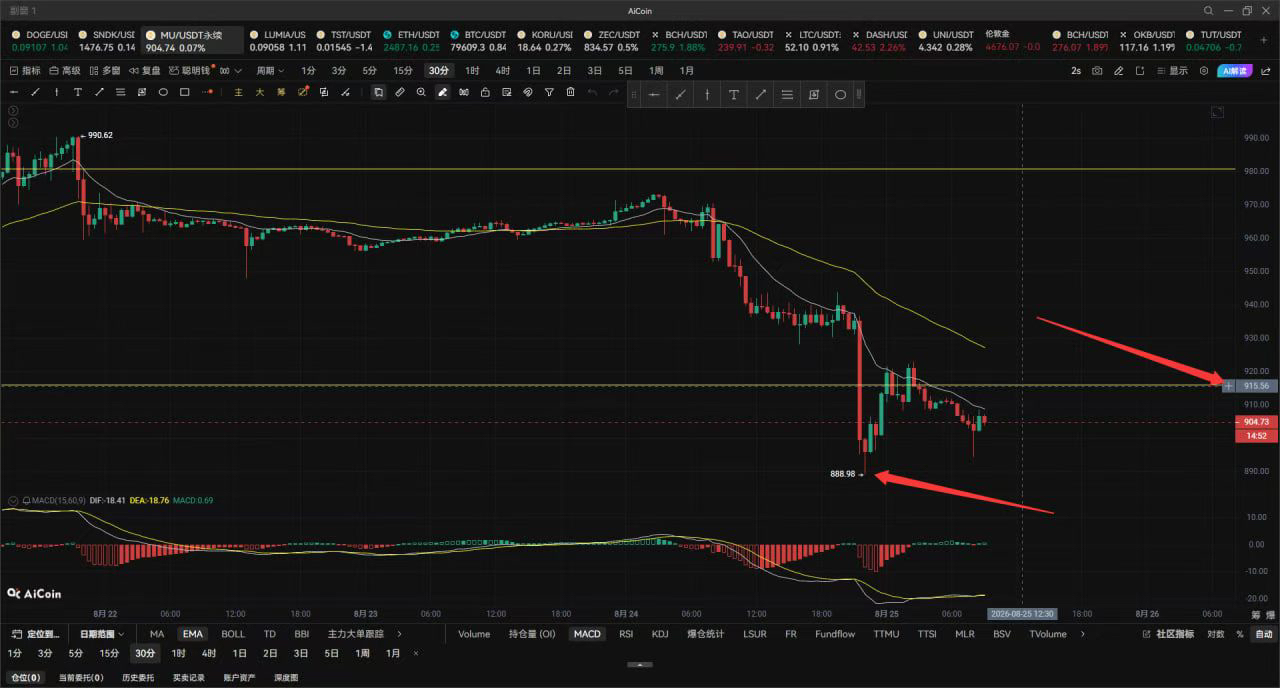Click the 复盘 replay button
Image resolution: width=1280 pixels, height=688 pixels.
coord(144,71)
